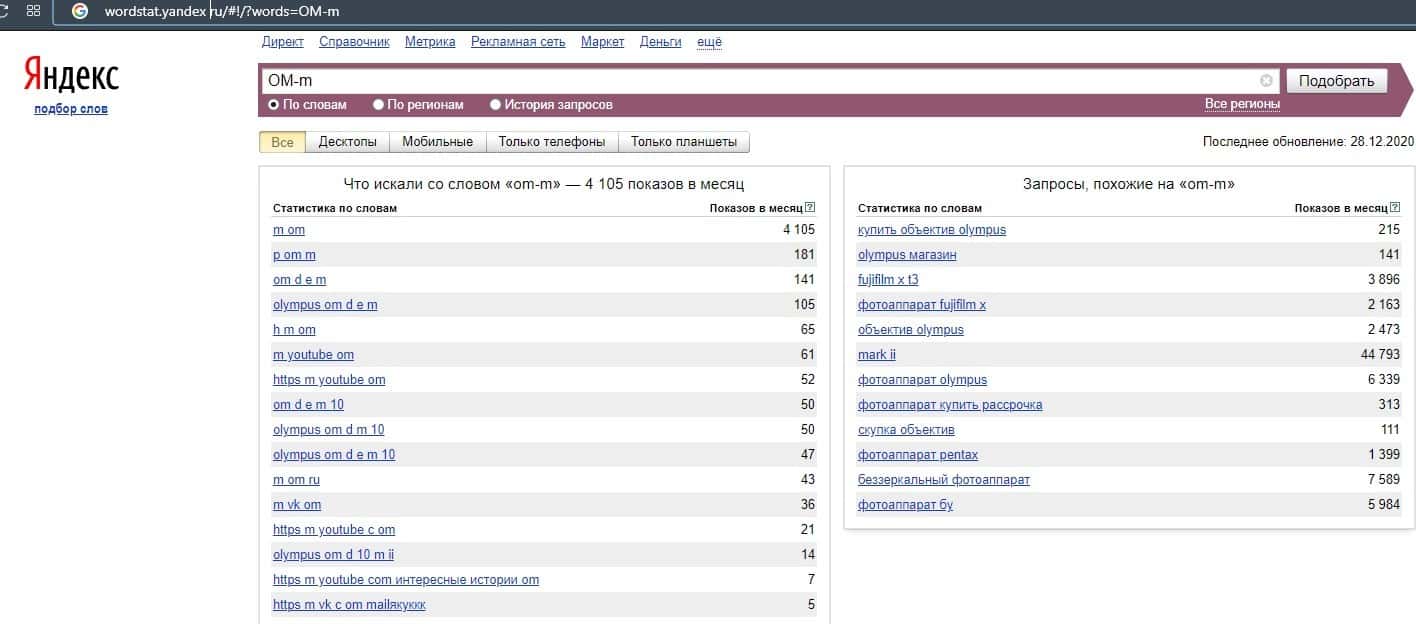Image resolution: width=1416 pixels, height=624 pixels.
Task: Select the 'По словам' radio option
Action: (274, 104)
